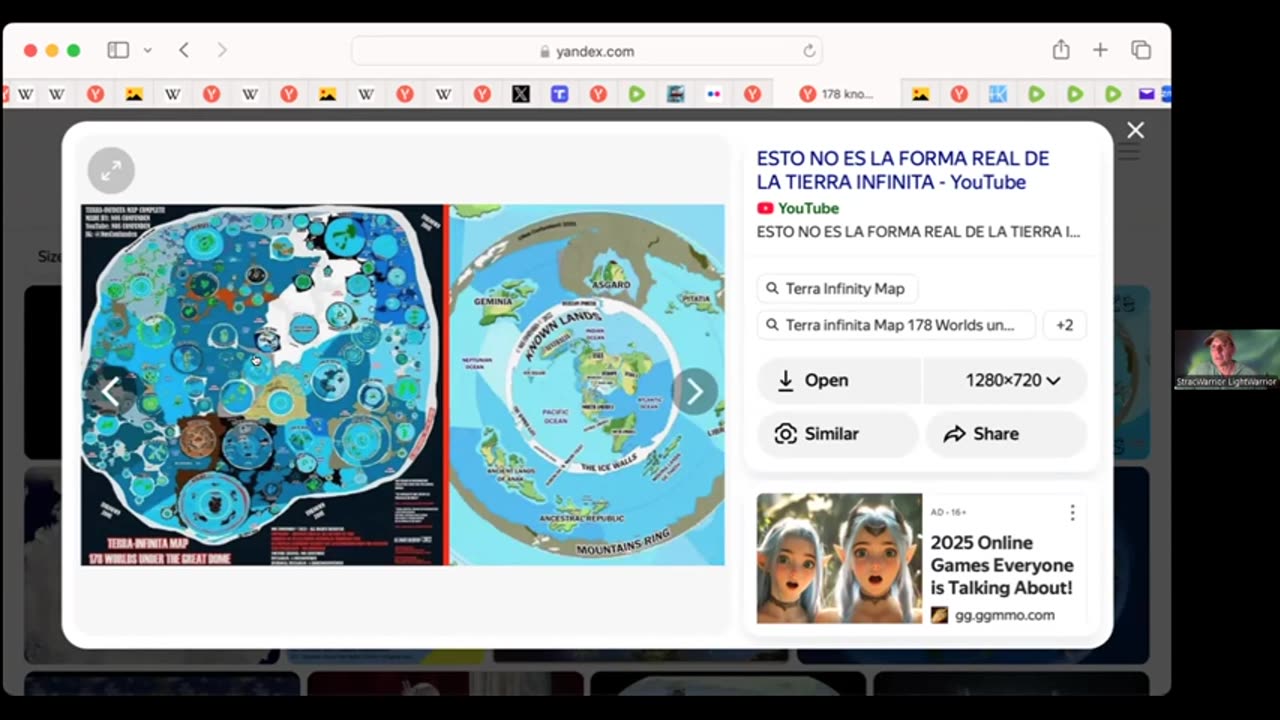Click the video description snippet text

click(918, 231)
